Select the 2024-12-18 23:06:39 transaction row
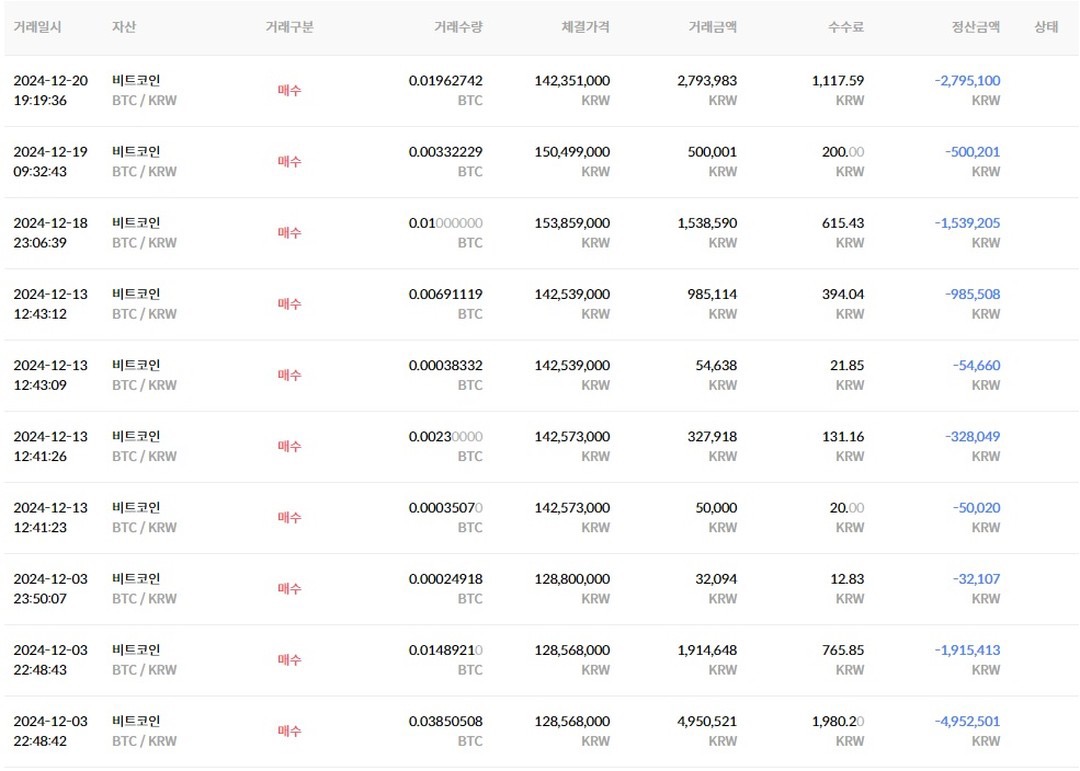This screenshot has height=771, width=1080. [541, 233]
